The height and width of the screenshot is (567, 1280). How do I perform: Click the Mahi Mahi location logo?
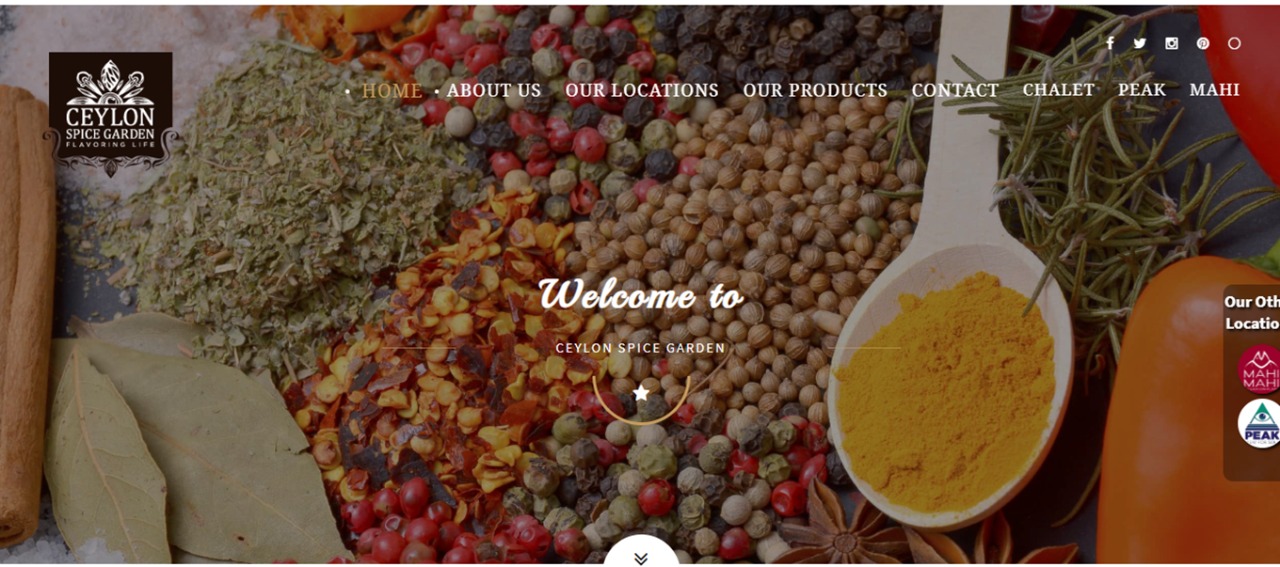(x=1259, y=369)
